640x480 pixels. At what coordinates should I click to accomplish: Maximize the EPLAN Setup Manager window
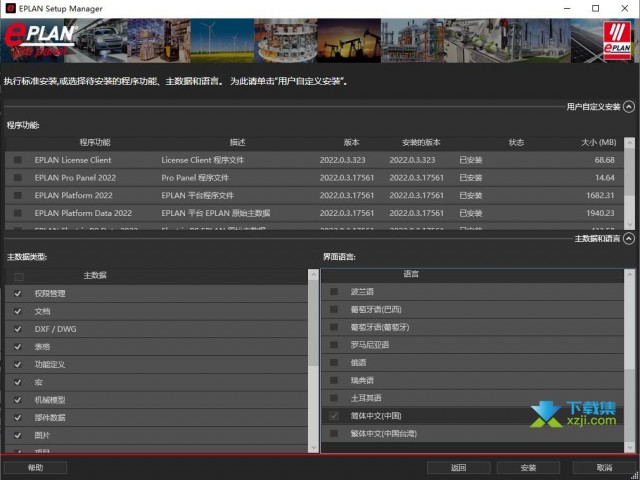pyautogui.click(x=596, y=8)
